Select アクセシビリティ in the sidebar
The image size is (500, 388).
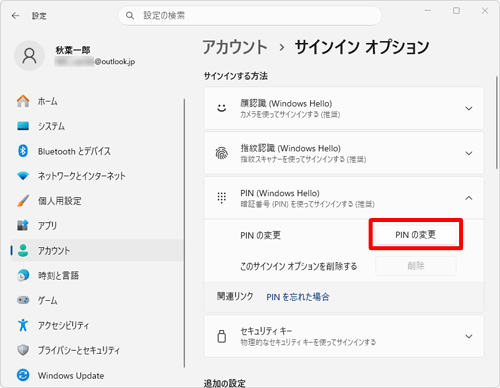[x=97, y=325]
